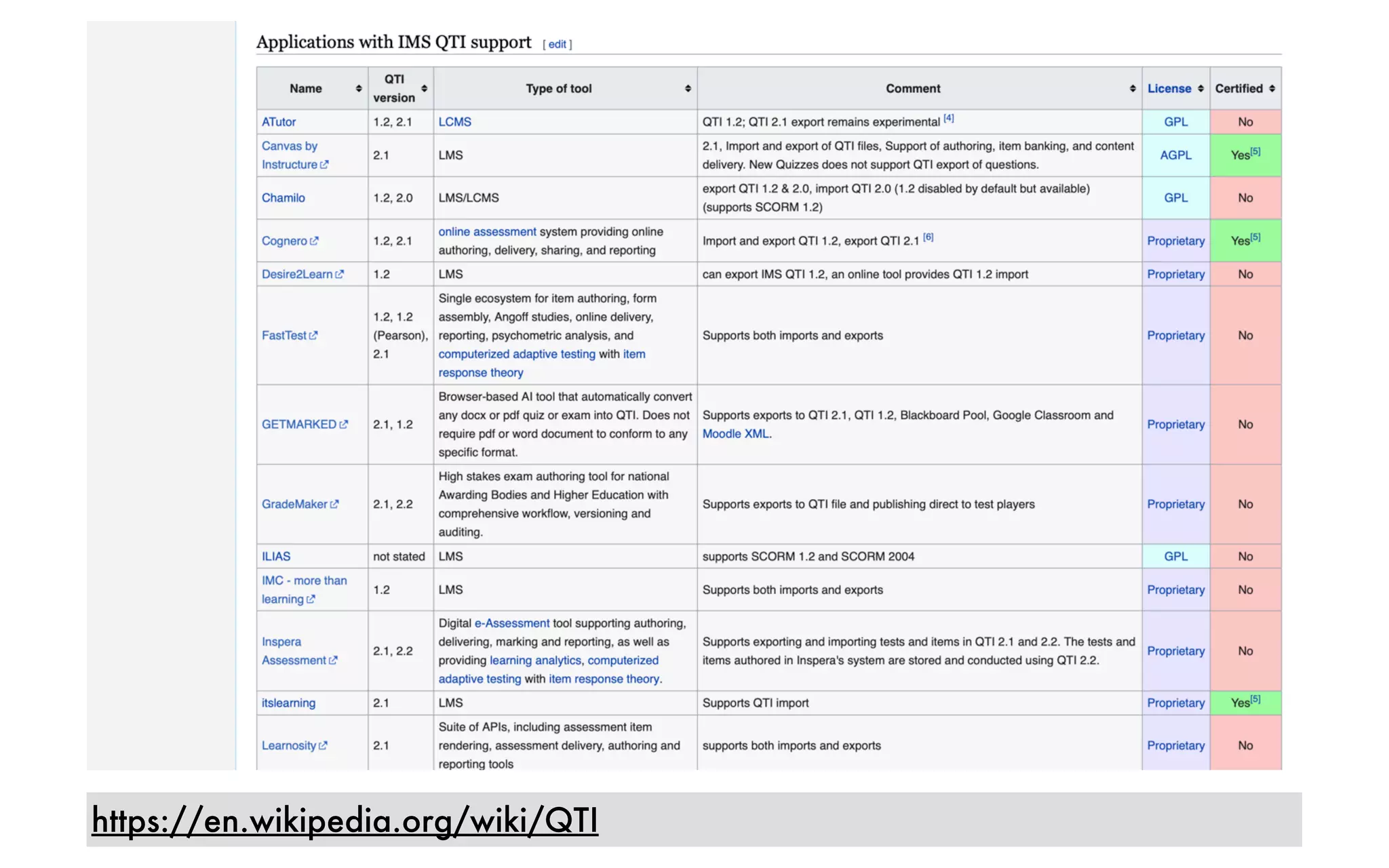Viewport: 1389px width, 868px height.
Task: Open Proprietary link in itslearning row
Action: point(1176,703)
